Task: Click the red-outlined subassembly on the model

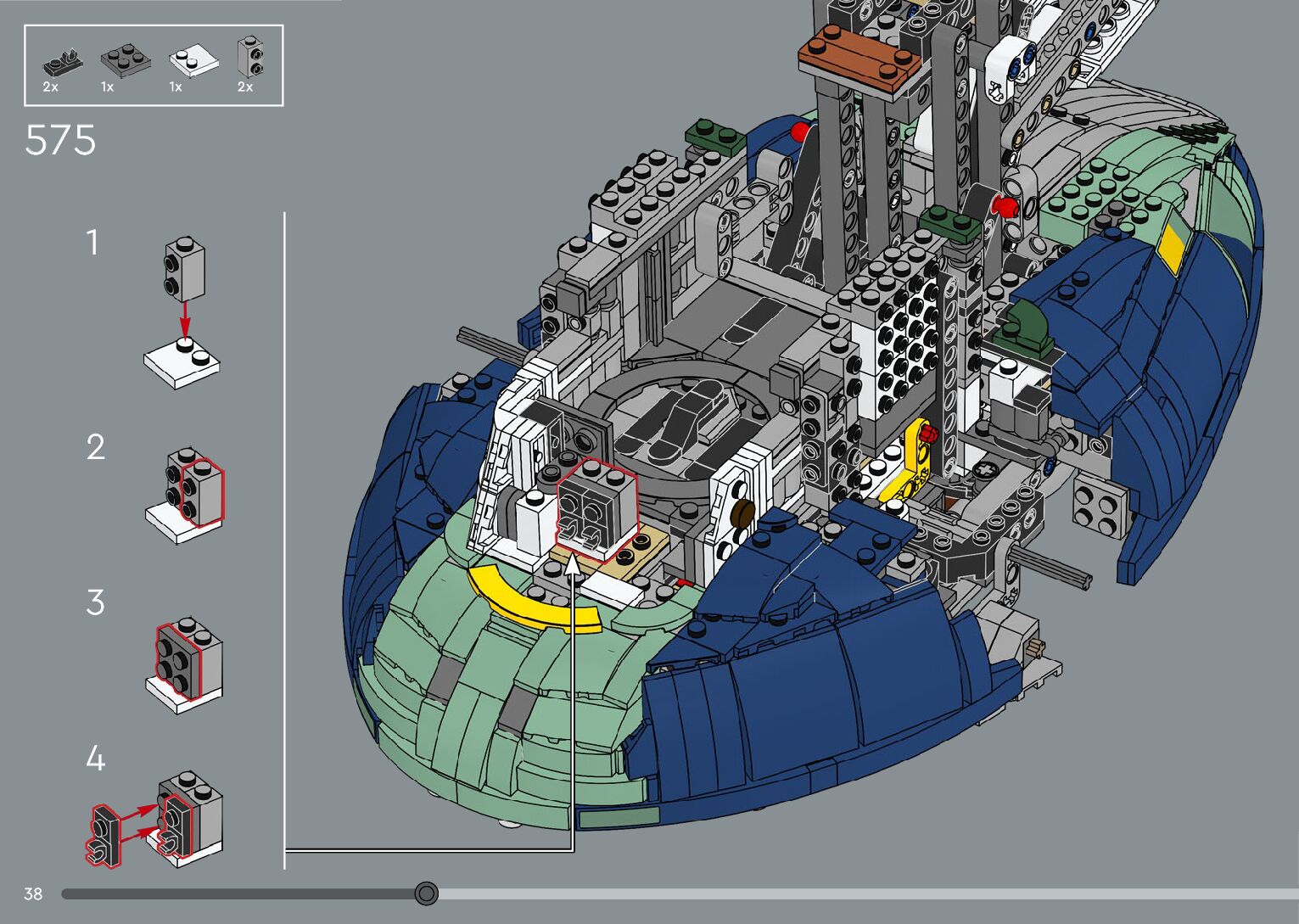Action: (596, 507)
